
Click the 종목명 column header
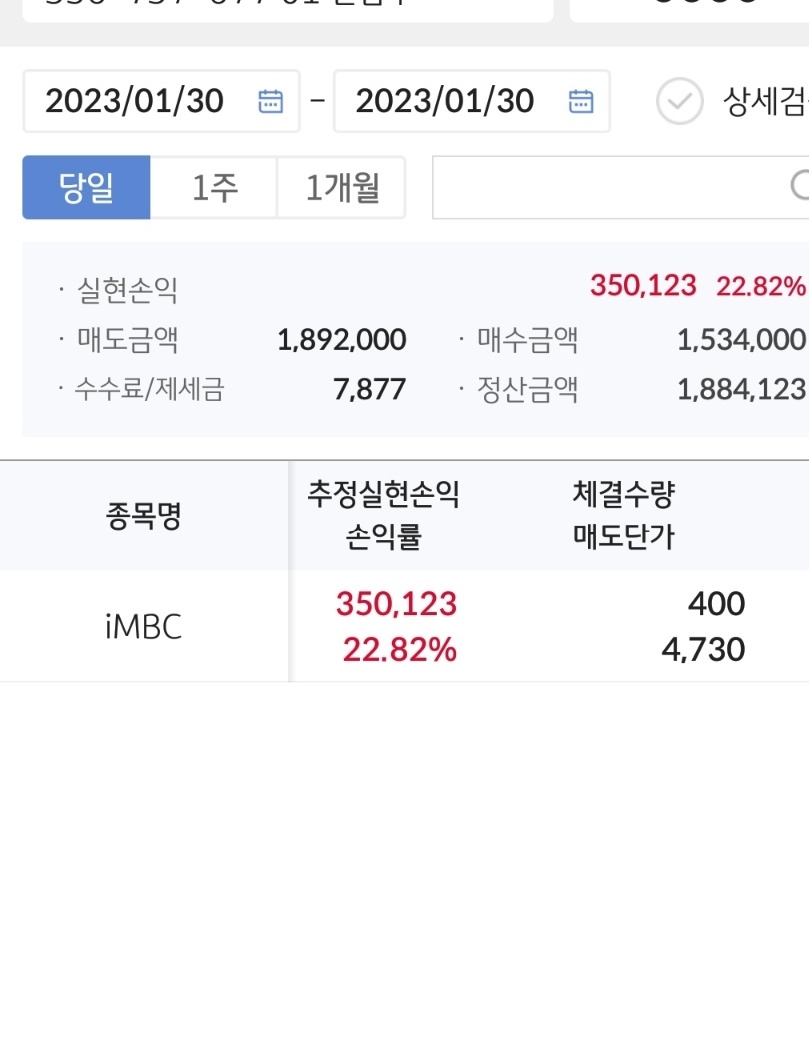(x=143, y=516)
